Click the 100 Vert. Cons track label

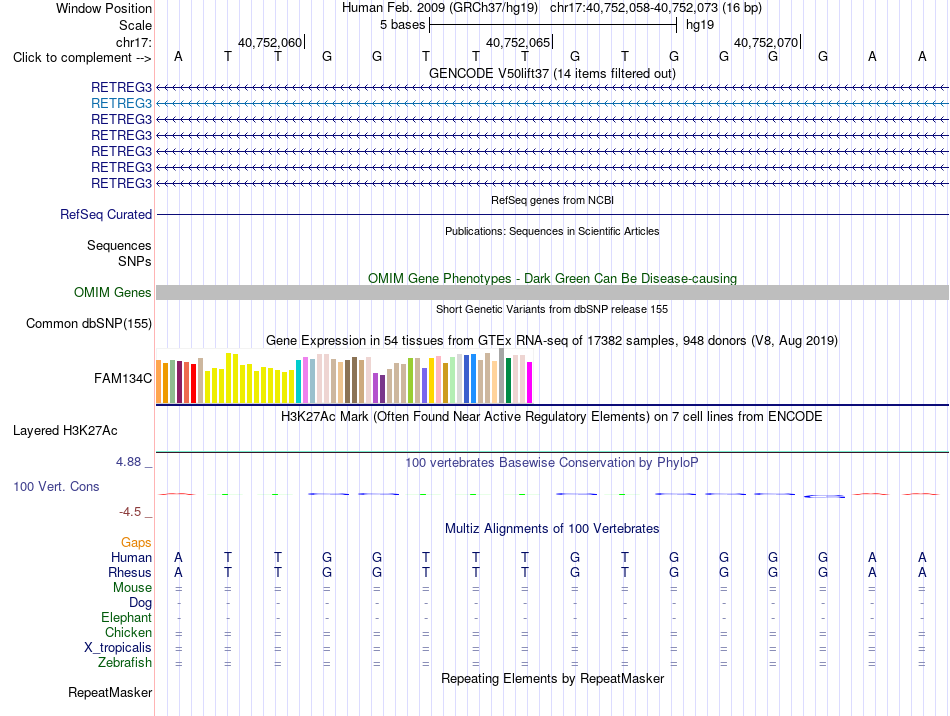point(56,486)
